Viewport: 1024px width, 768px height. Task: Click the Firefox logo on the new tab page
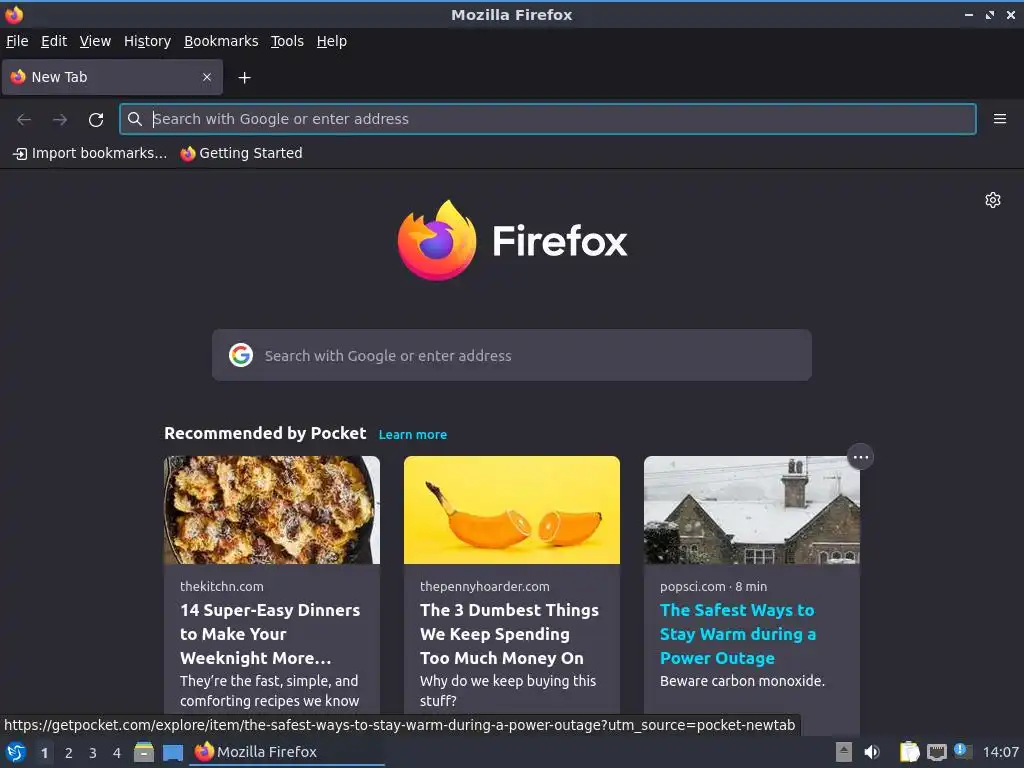(x=512, y=240)
